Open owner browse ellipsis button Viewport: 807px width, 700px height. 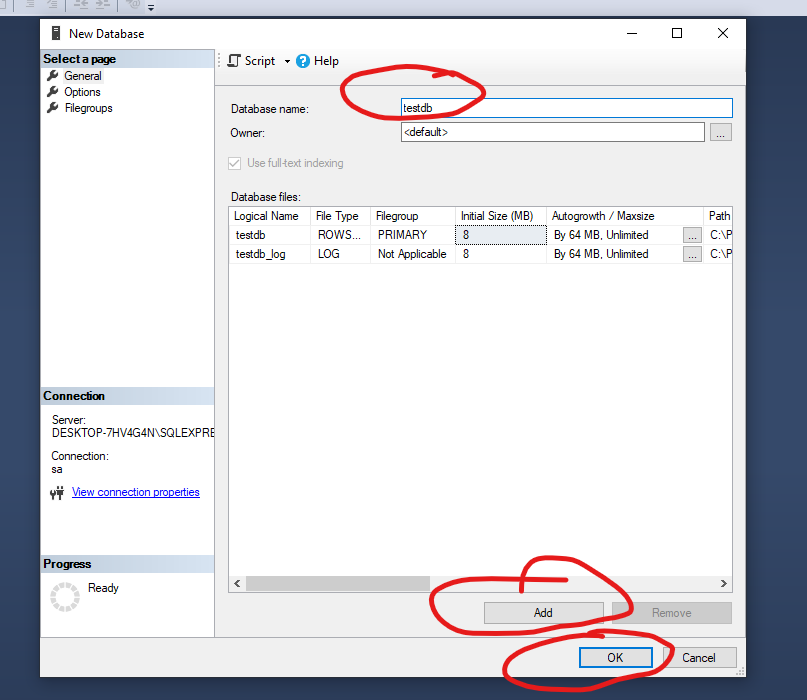(x=721, y=132)
